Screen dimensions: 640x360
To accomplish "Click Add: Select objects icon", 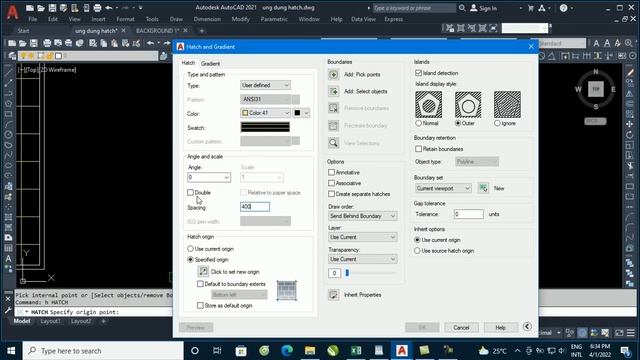I will 333,91.
